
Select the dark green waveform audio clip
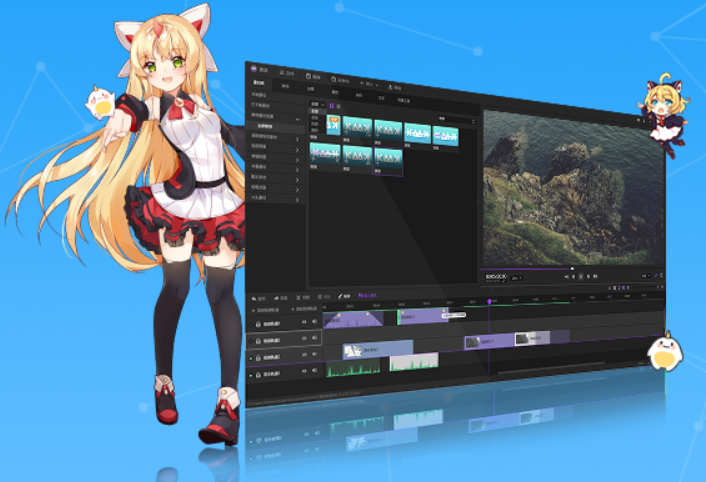click(353, 369)
